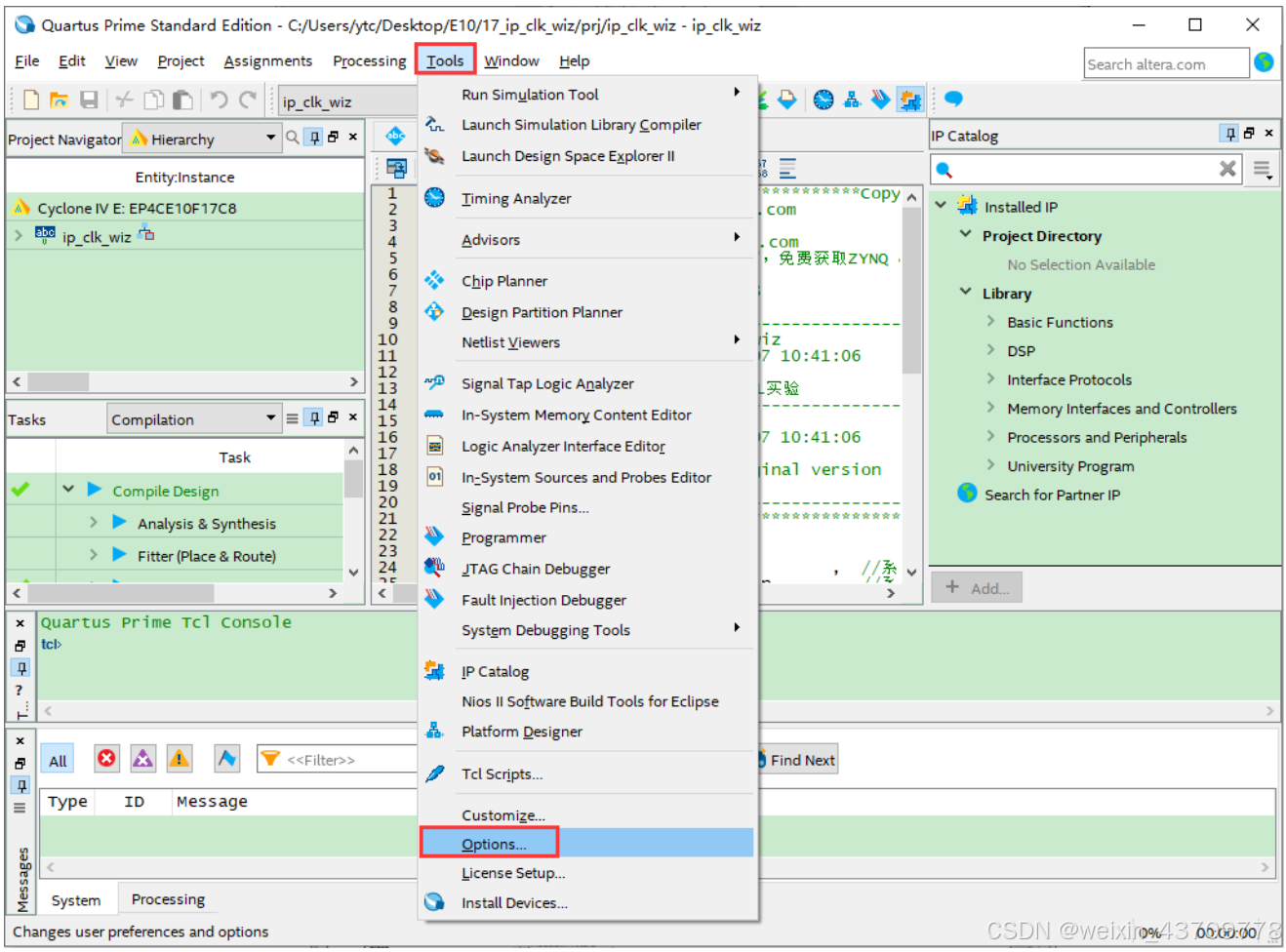Click the Project Navigator search magnifier icon
1286x952 pixels.
(292, 138)
